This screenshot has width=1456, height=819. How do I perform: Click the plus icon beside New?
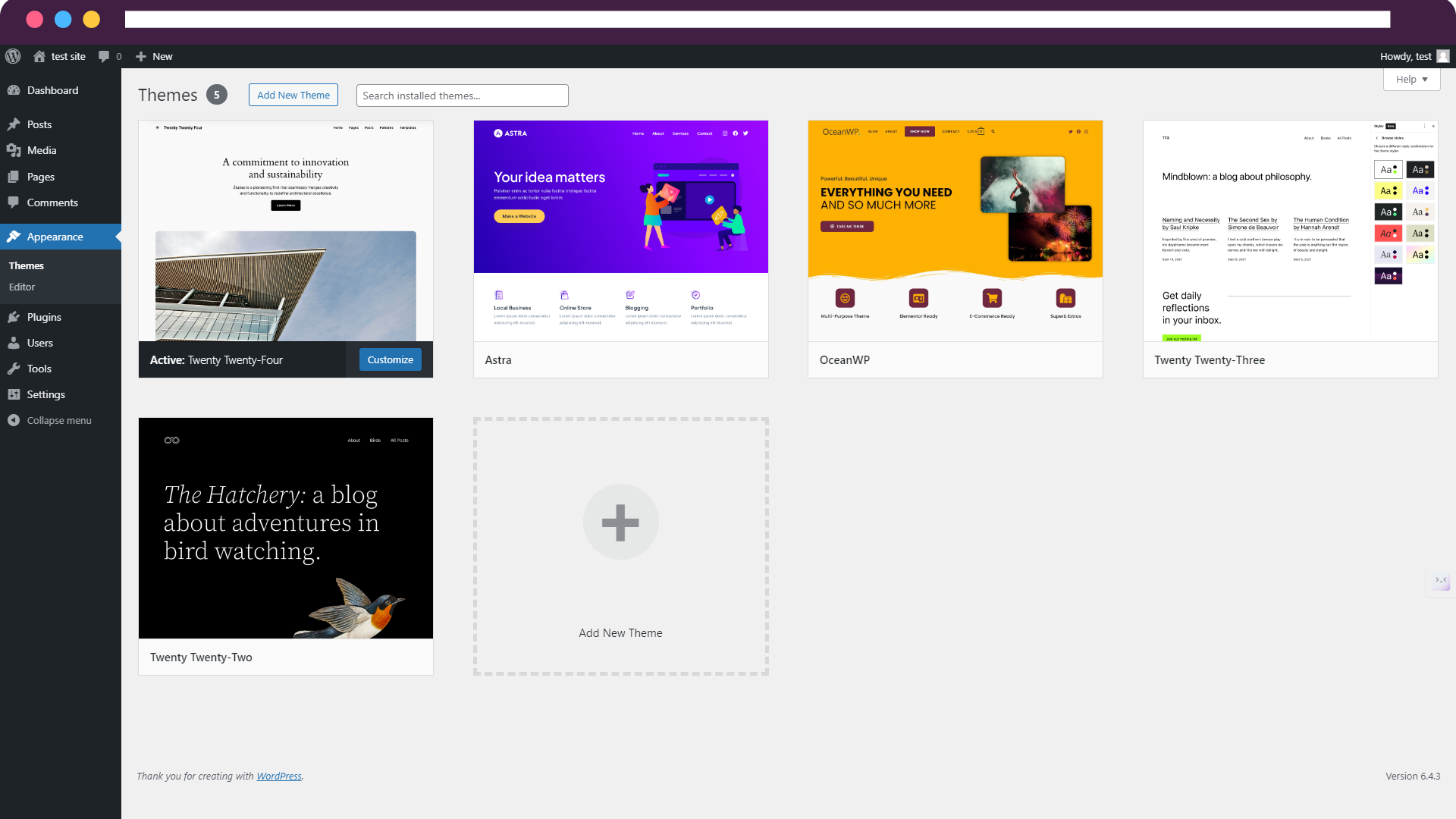pyautogui.click(x=141, y=56)
